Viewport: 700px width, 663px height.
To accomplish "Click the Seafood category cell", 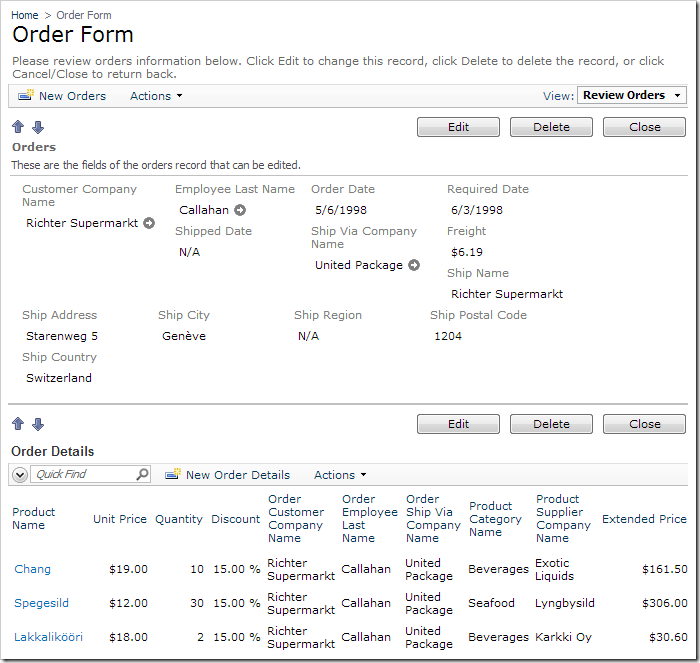I will (x=491, y=603).
